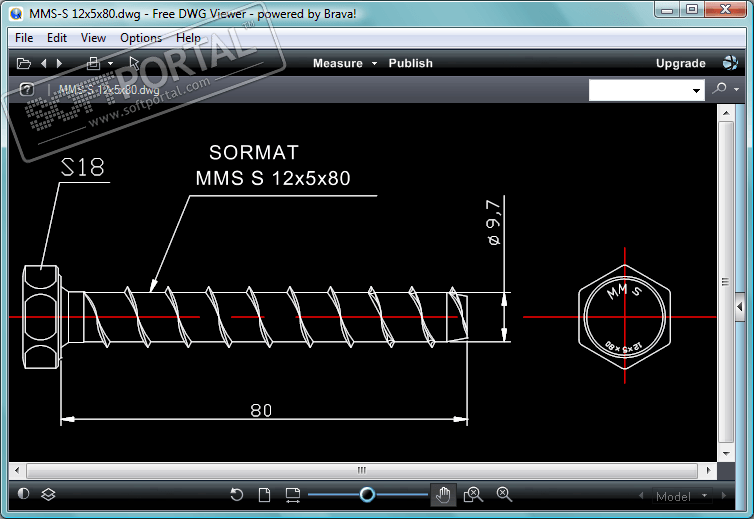Go to the previous layout arrow

pyautogui.click(x=641, y=495)
